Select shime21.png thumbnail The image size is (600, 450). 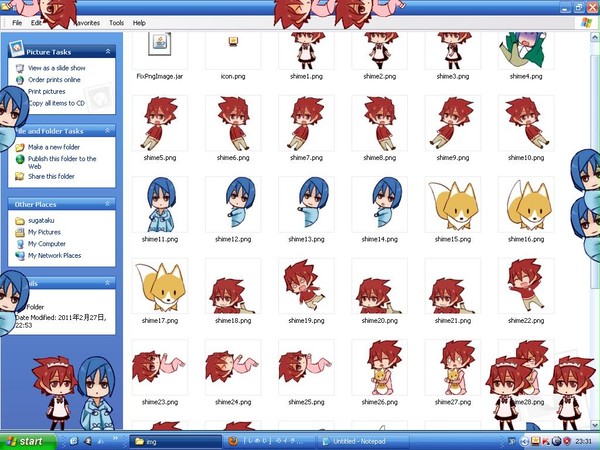pos(453,286)
